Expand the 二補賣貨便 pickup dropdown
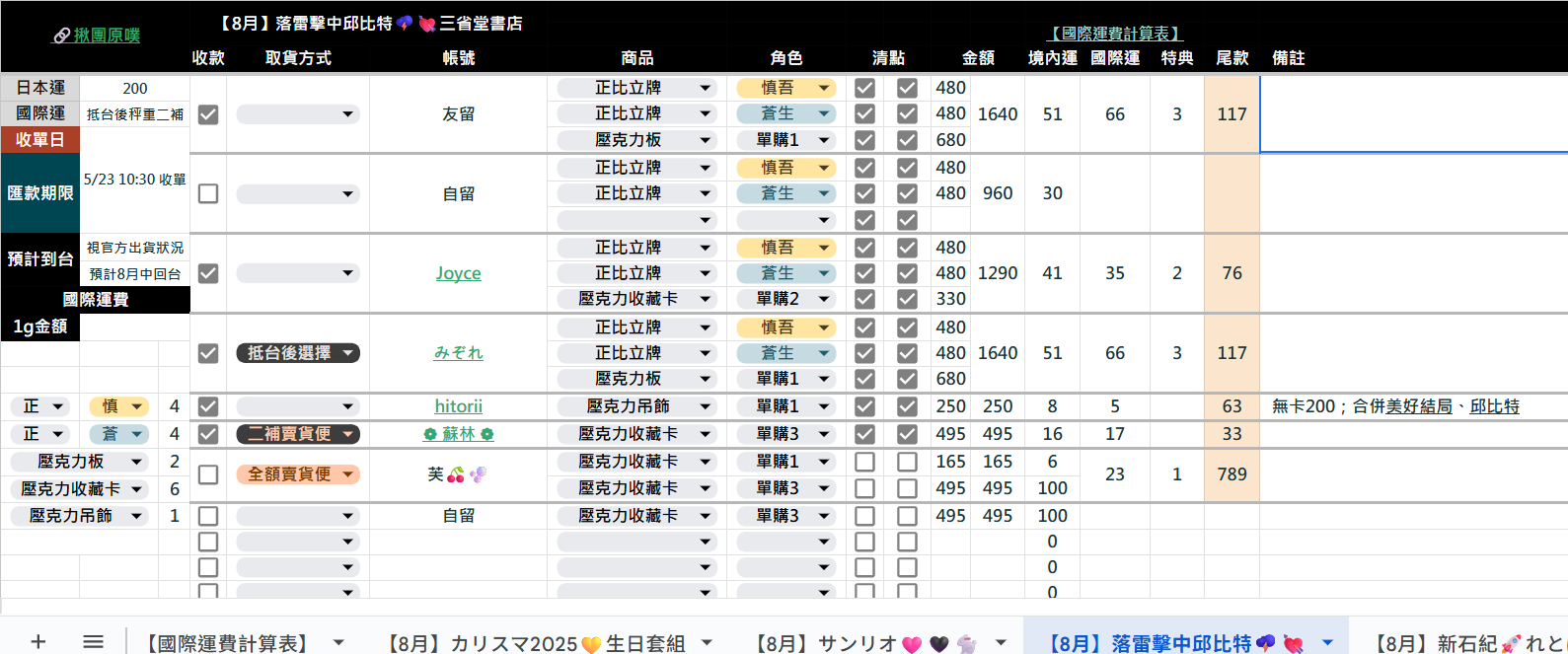This screenshot has width=1568, height=654. (x=348, y=434)
